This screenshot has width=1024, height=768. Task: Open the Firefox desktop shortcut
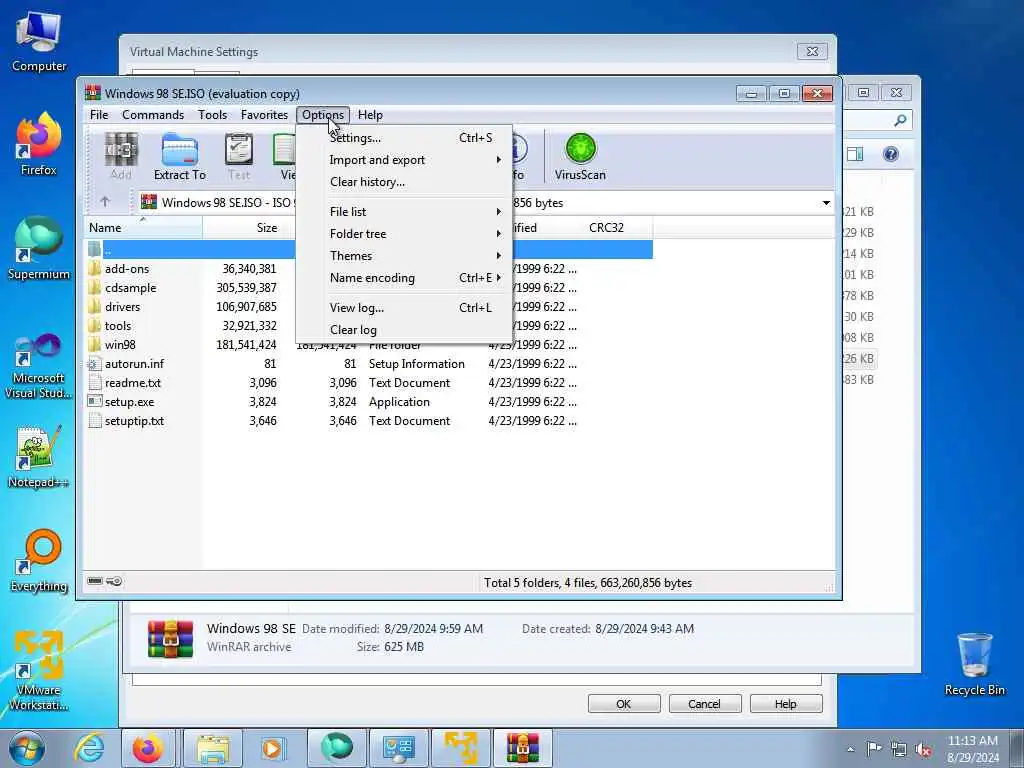[39, 145]
